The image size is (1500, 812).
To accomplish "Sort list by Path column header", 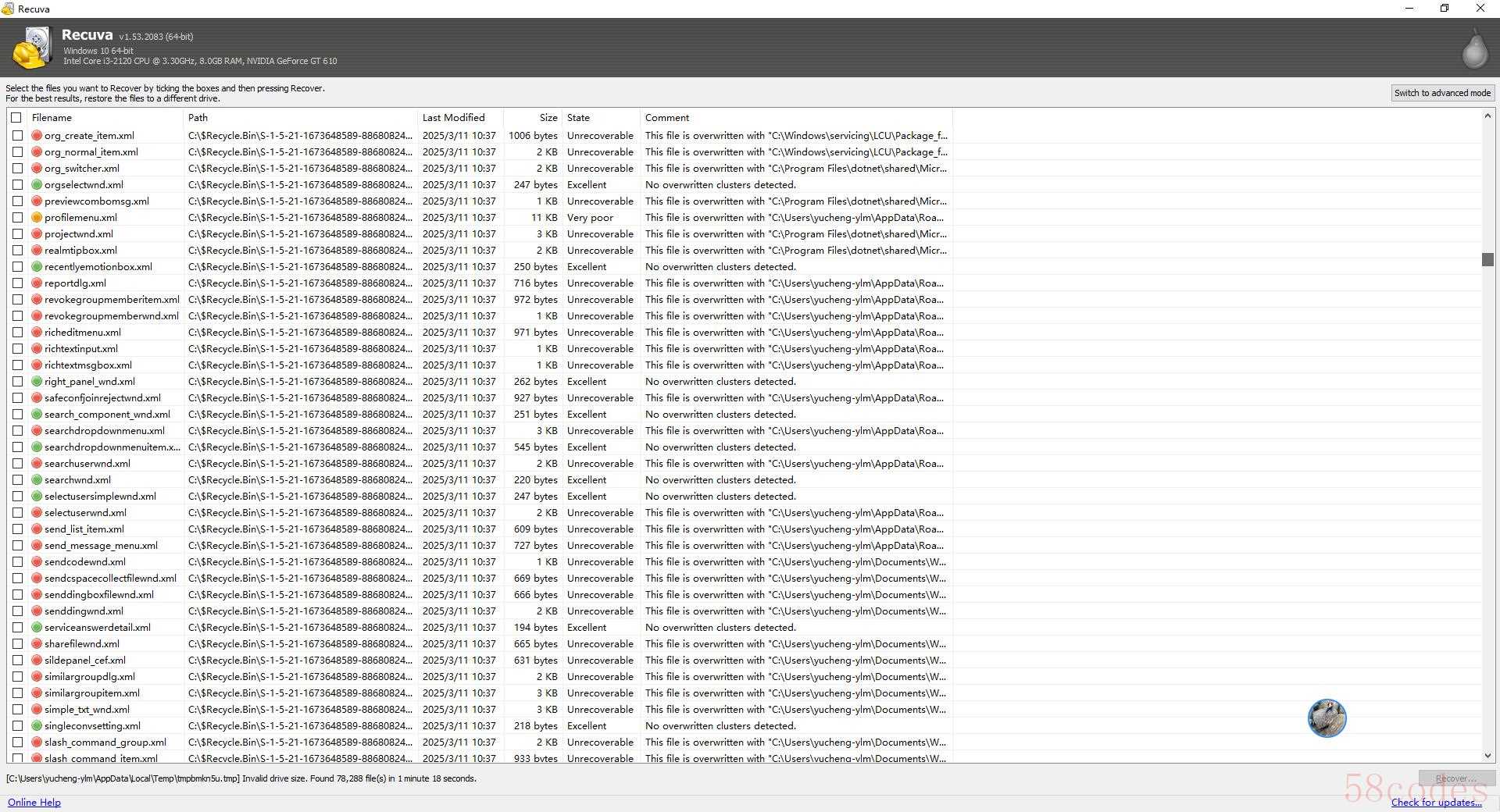I will tap(301, 118).
